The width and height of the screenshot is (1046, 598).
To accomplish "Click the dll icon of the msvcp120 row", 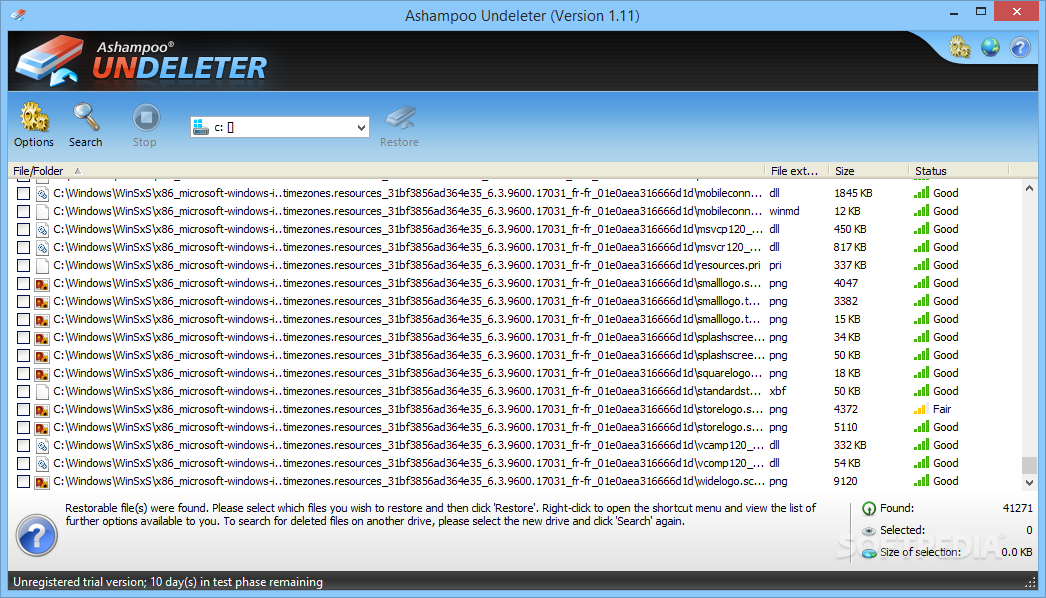I will (x=42, y=229).
